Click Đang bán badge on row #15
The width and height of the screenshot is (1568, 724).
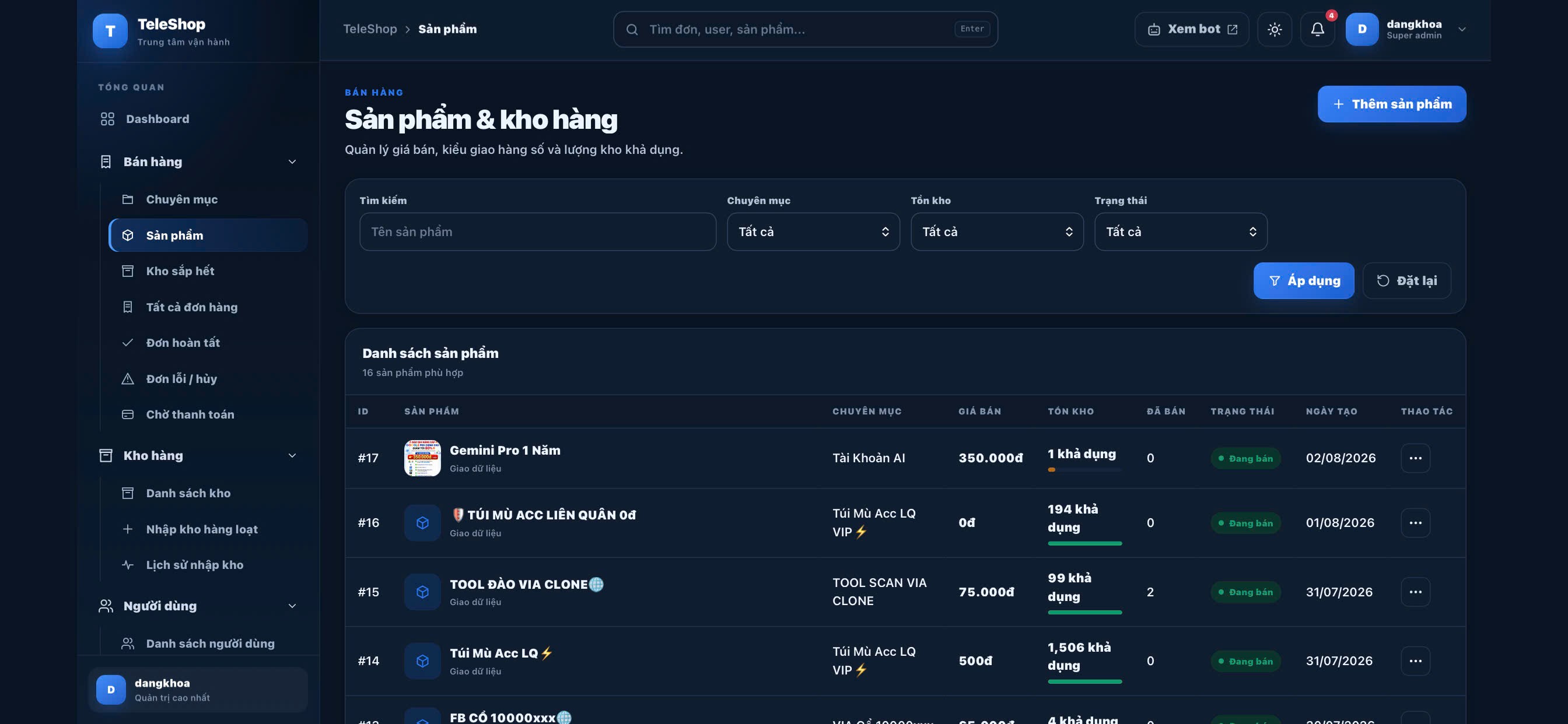(1245, 593)
